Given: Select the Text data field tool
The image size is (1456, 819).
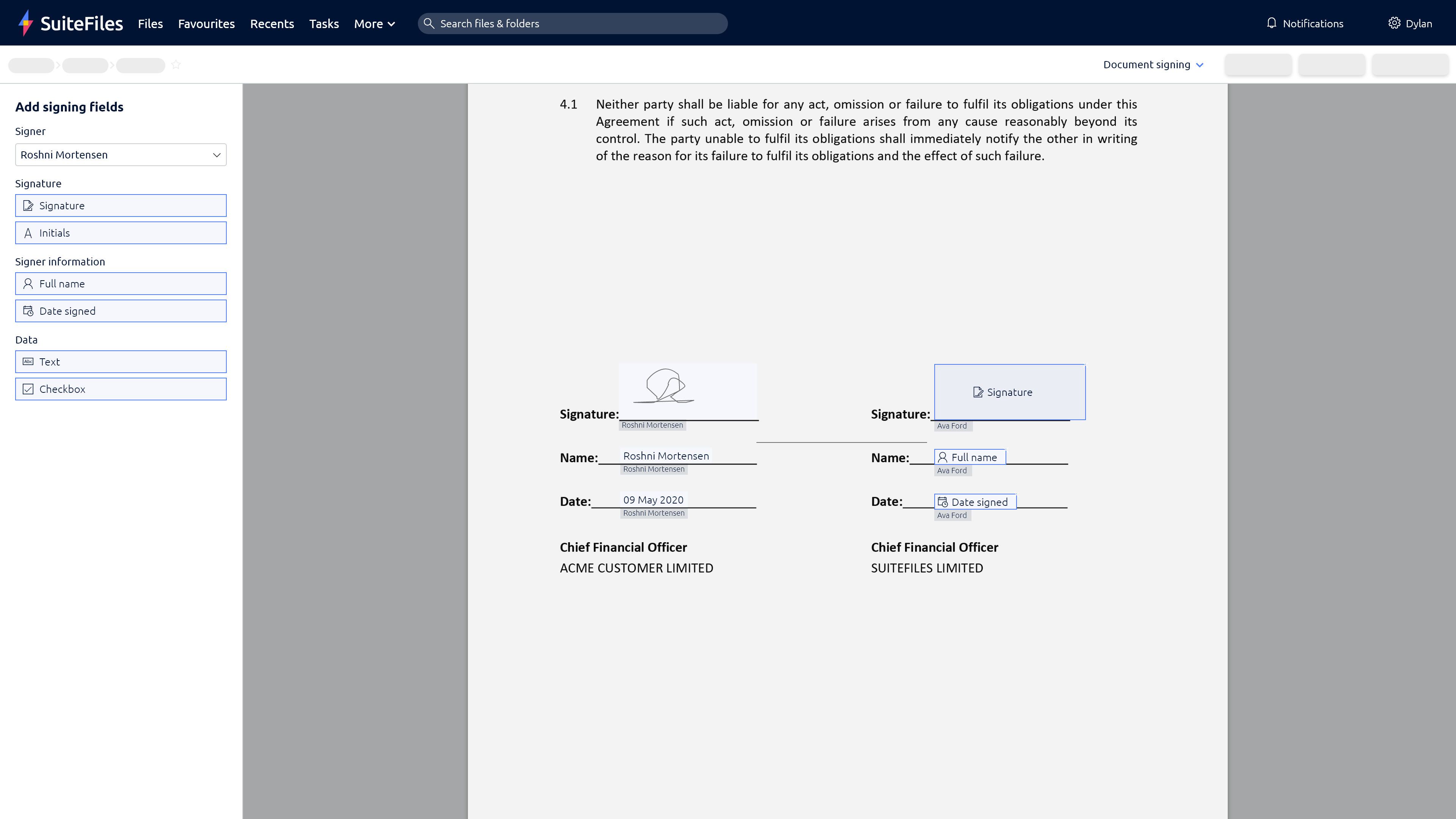Looking at the screenshot, I should [121, 361].
